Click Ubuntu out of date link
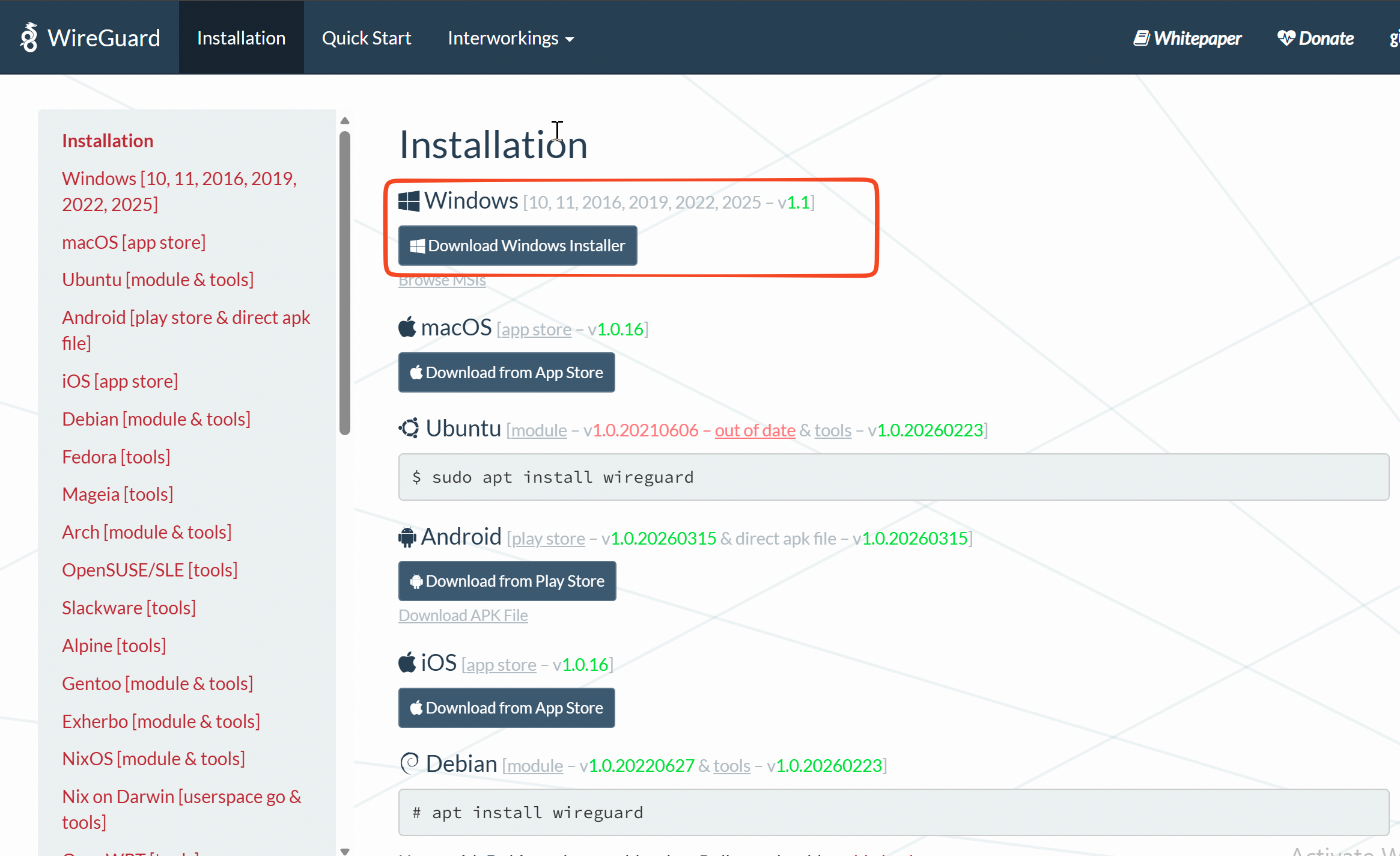1400x856 pixels. [755, 430]
